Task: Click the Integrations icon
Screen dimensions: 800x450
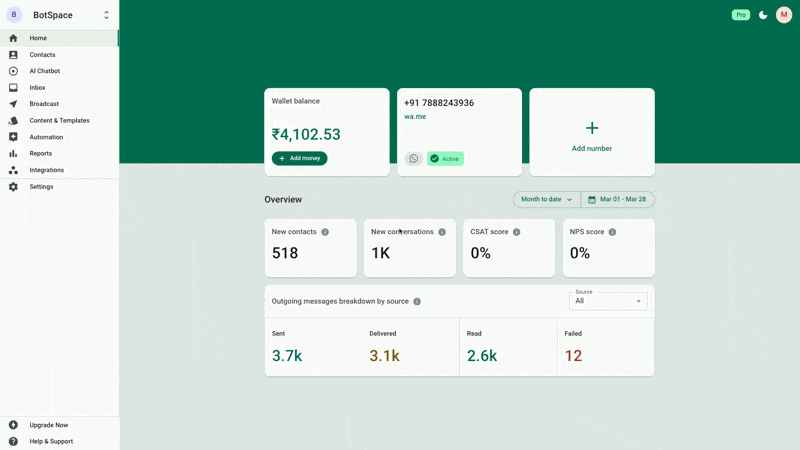Action: (x=13, y=170)
